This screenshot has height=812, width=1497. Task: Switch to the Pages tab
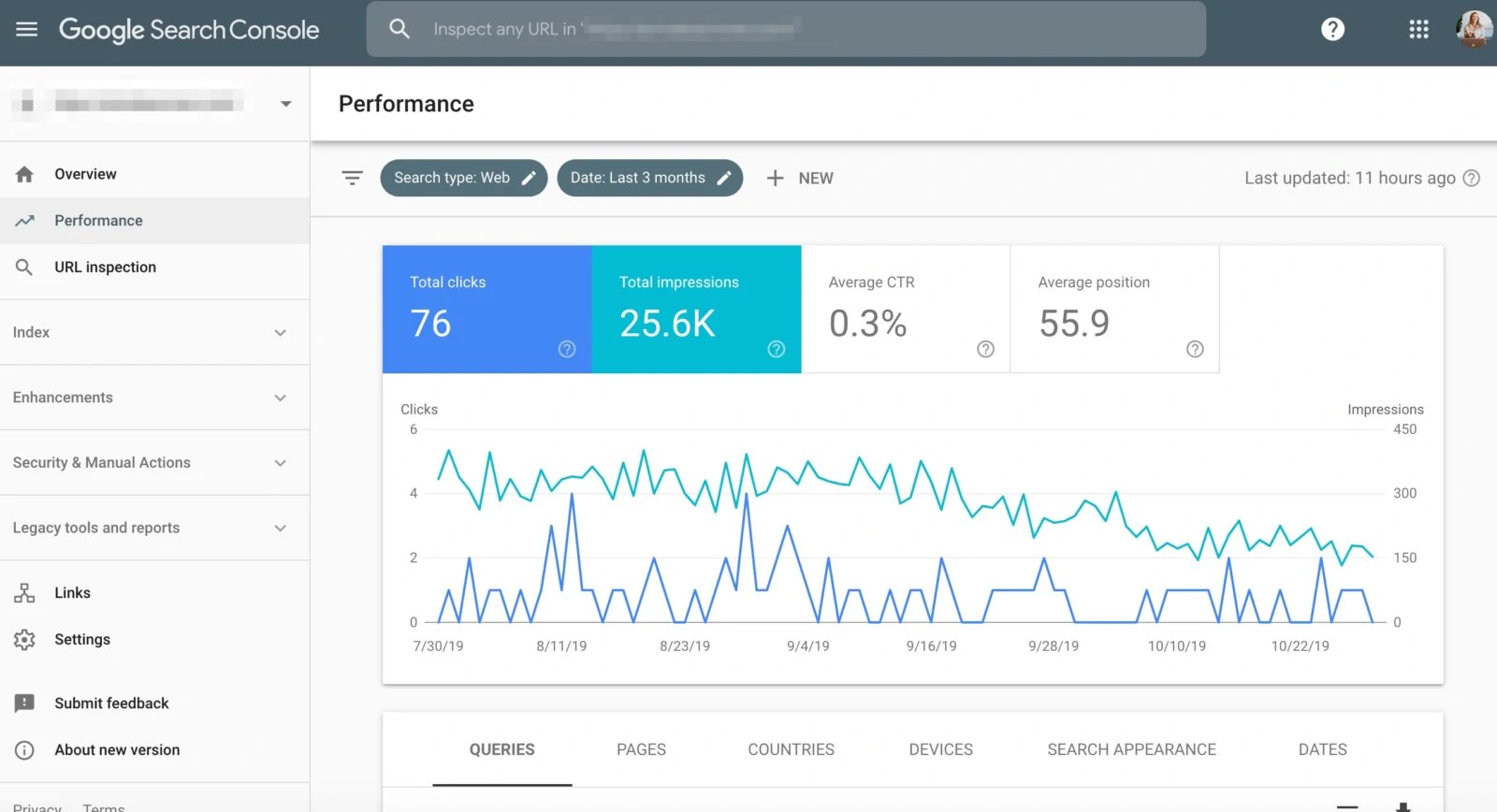click(641, 749)
